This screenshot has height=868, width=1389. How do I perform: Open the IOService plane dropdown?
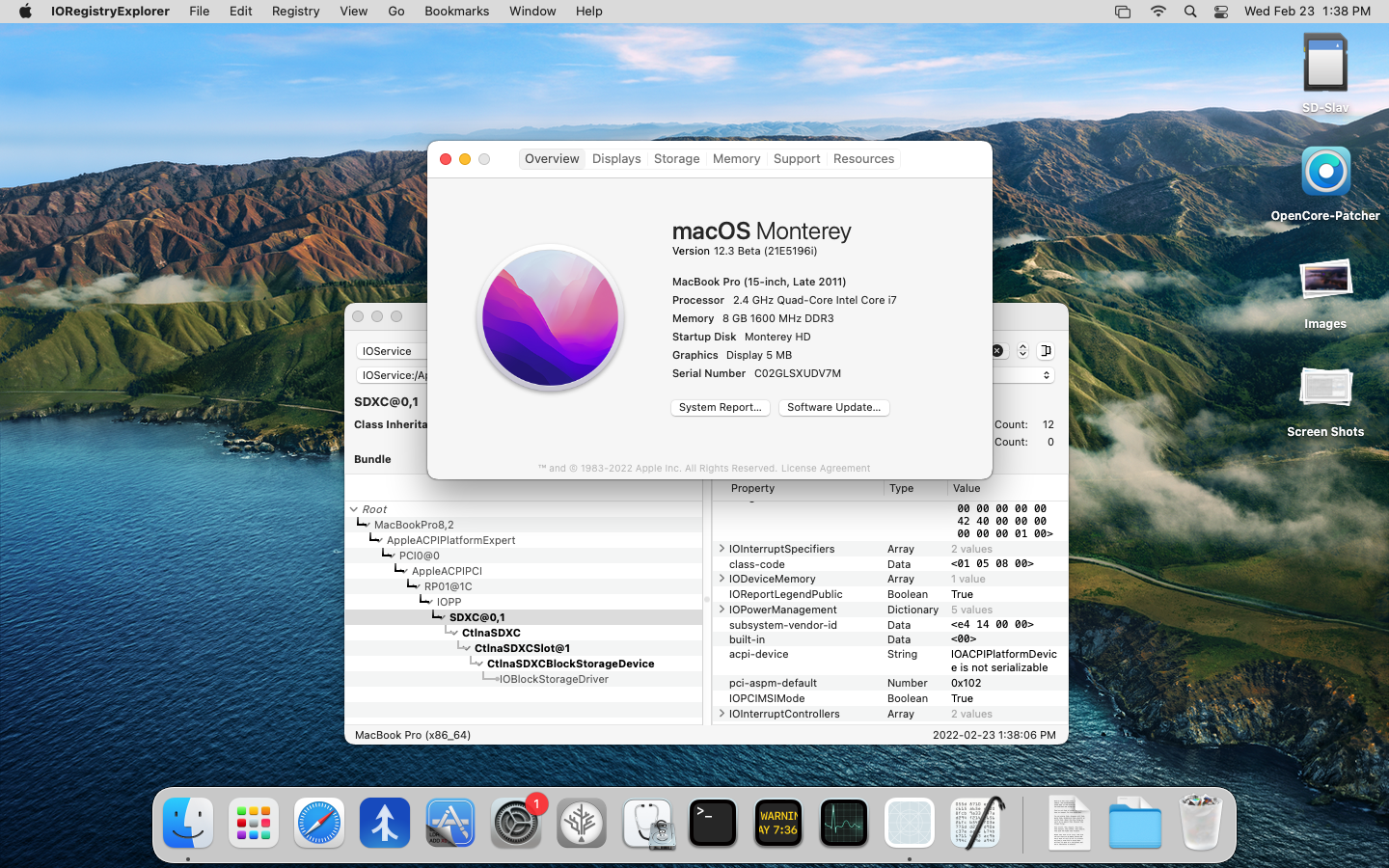click(x=392, y=351)
